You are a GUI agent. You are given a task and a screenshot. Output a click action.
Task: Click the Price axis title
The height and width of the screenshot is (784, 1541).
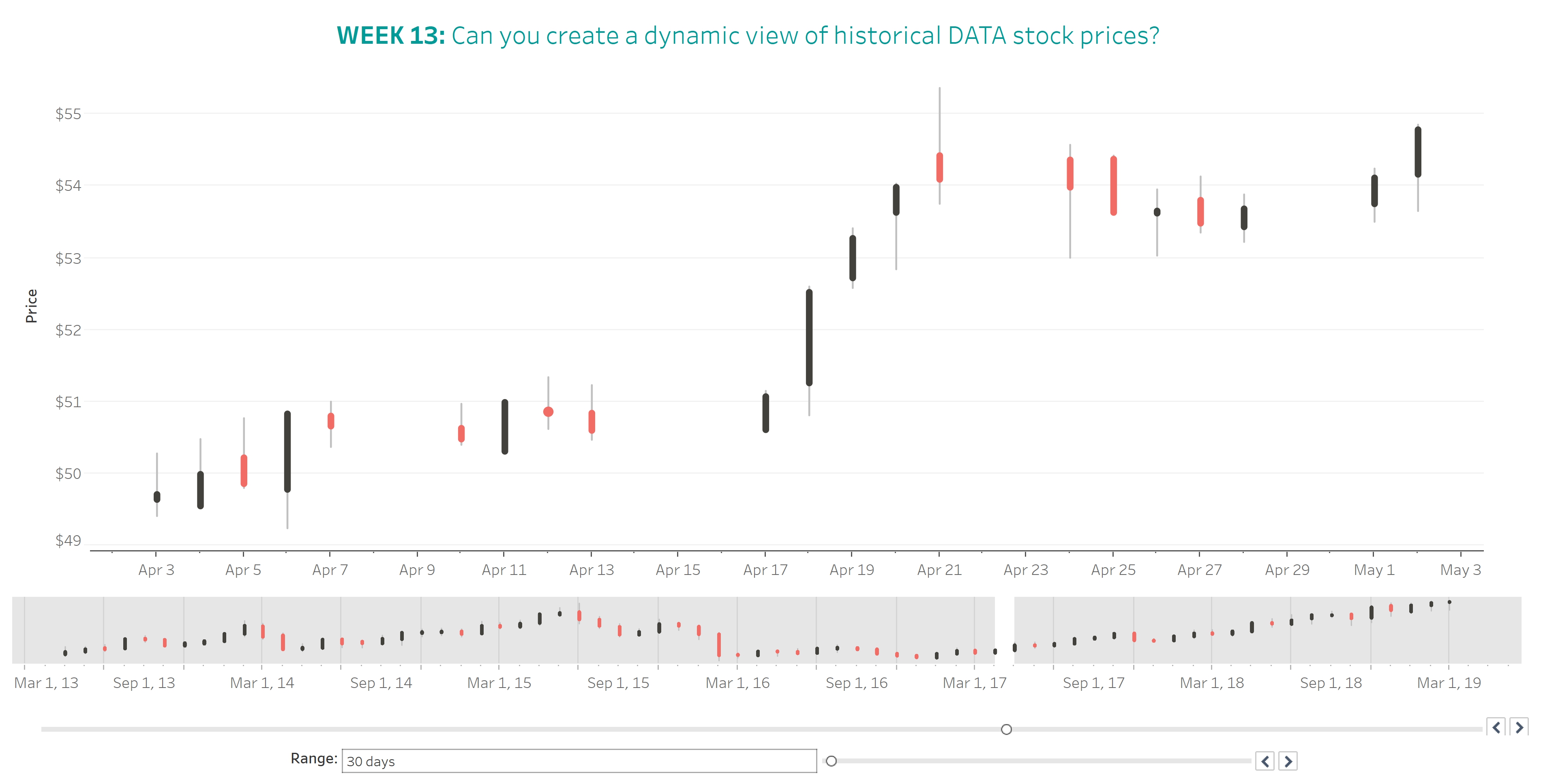point(31,305)
